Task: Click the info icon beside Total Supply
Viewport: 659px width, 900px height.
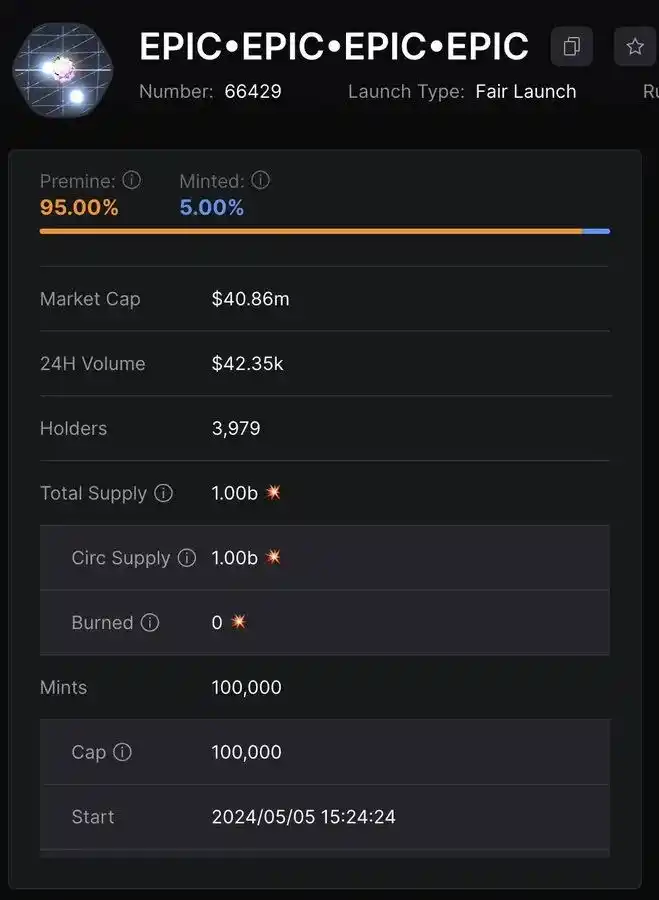Action: 163,493
